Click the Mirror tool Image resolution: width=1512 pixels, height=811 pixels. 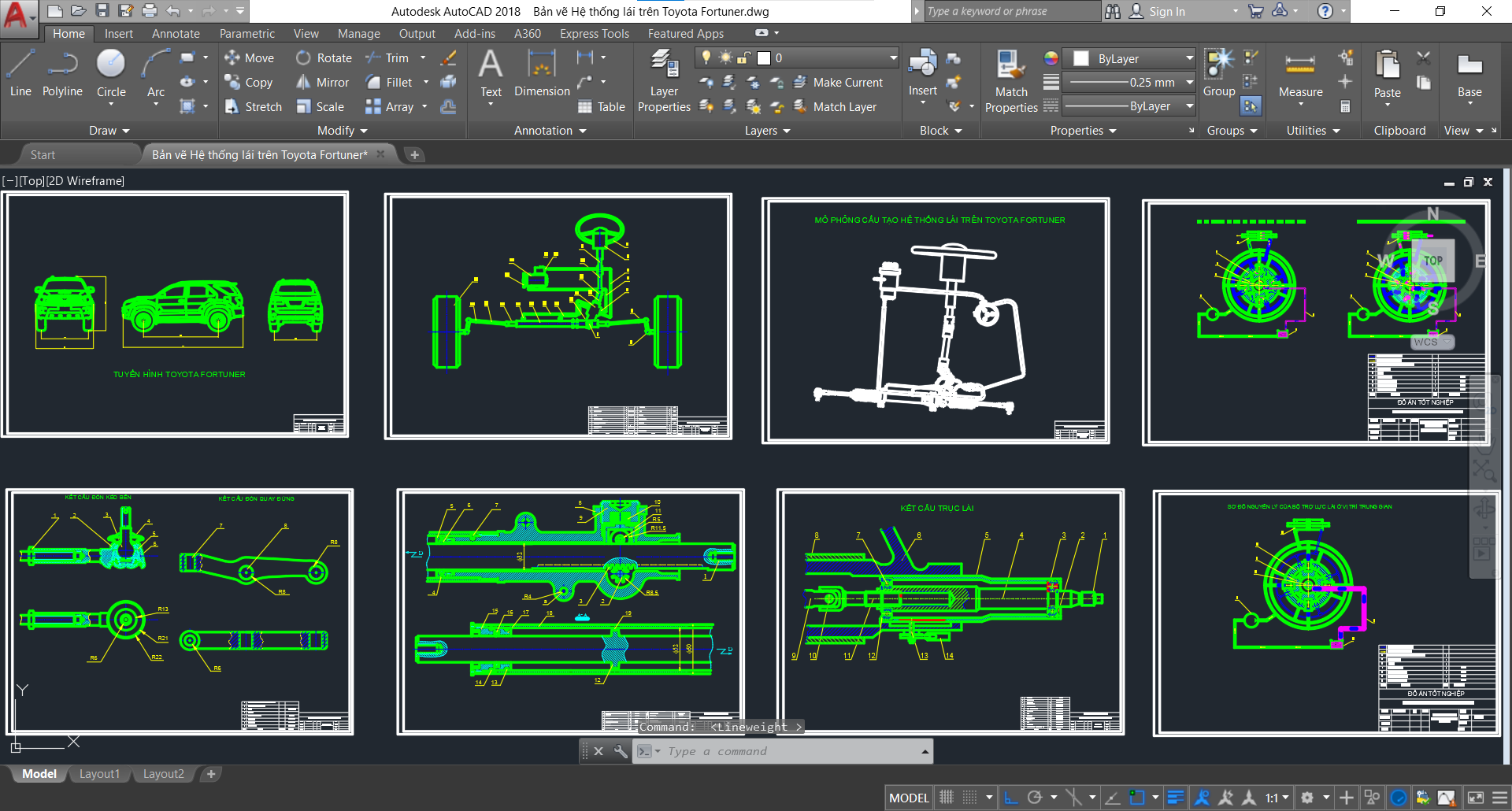point(322,82)
